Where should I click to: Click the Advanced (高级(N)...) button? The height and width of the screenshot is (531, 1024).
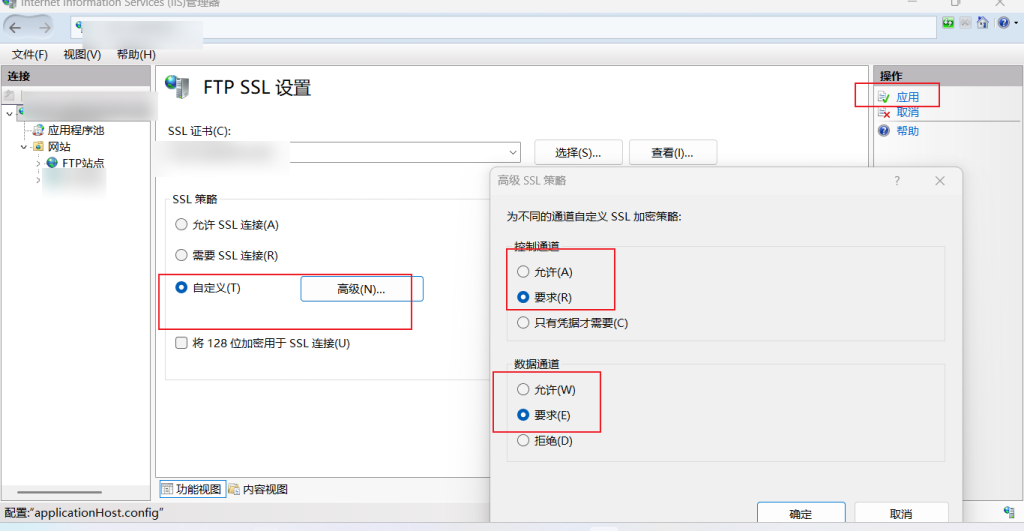click(362, 289)
